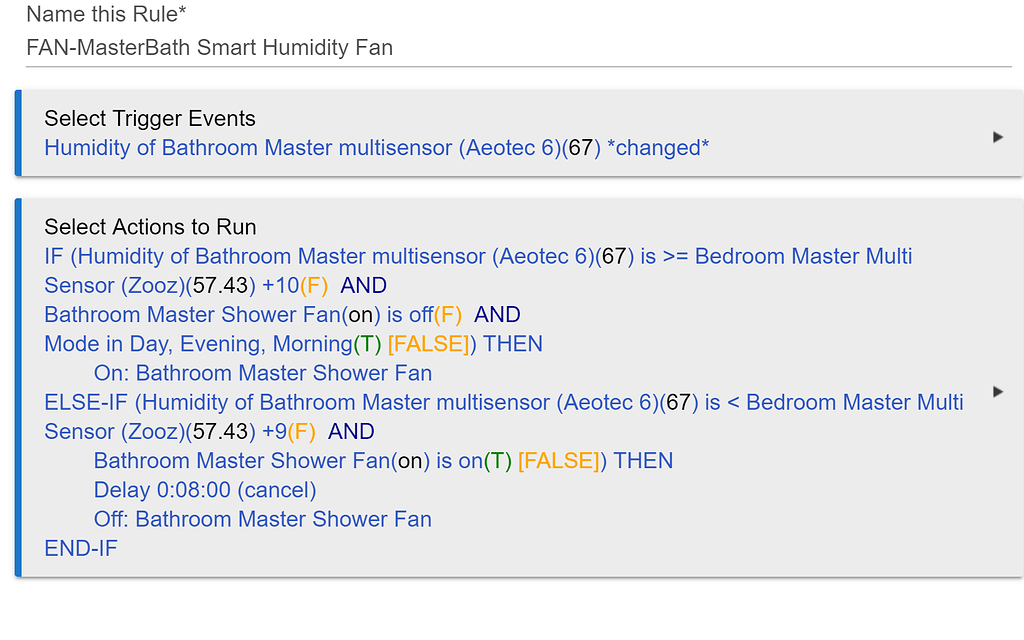Image resolution: width=1024 pixels, height=640 pixels.
Task: Expand the Select Actions to Run arrow
Action: point(997,391)
